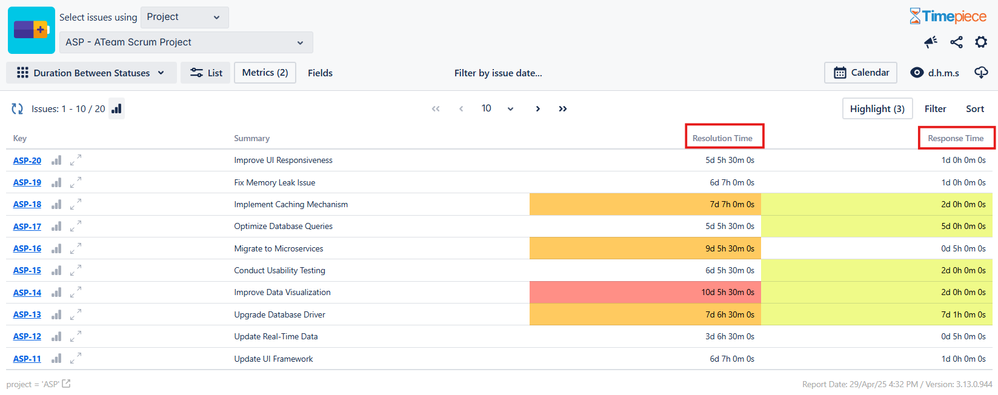The width and height of the screenshot is (998, 395).
Task: Expand ASP-18 row with the arrows icon
Action: click(x=76, y=204)
